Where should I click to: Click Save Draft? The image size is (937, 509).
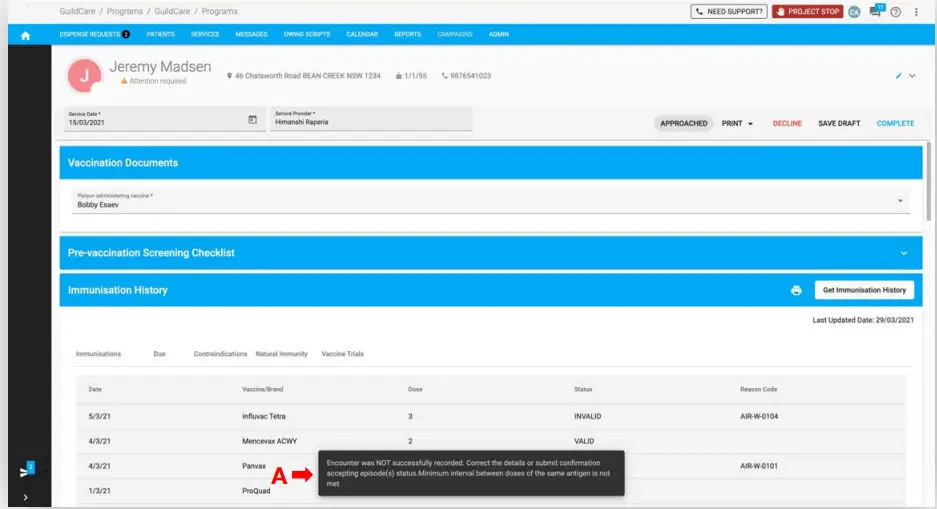(839, 124)
